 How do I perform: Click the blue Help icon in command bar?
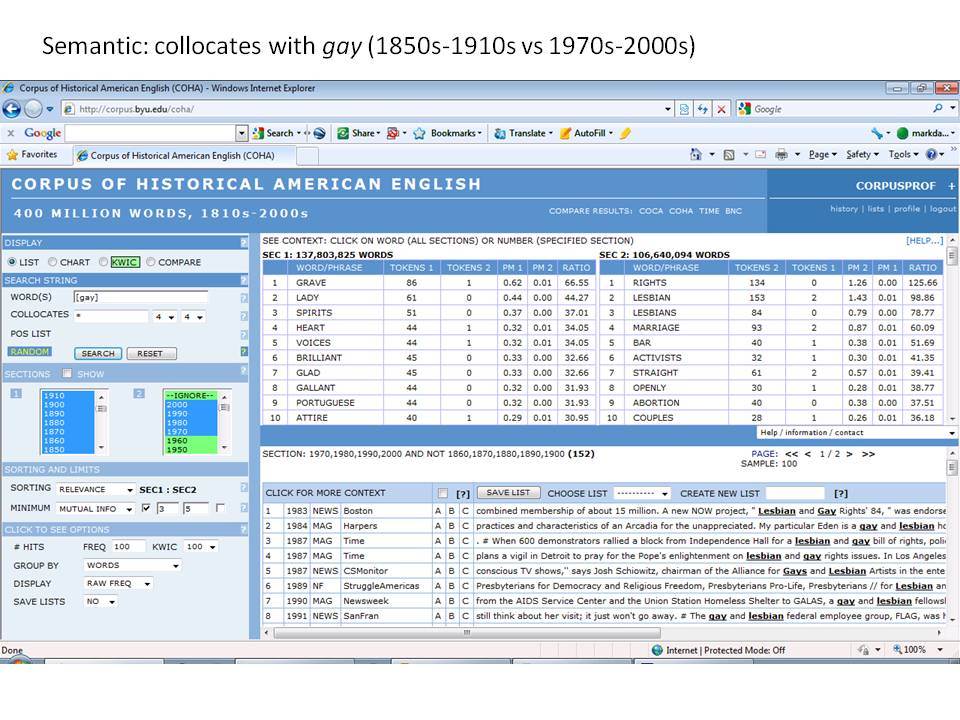coord(931,154)
